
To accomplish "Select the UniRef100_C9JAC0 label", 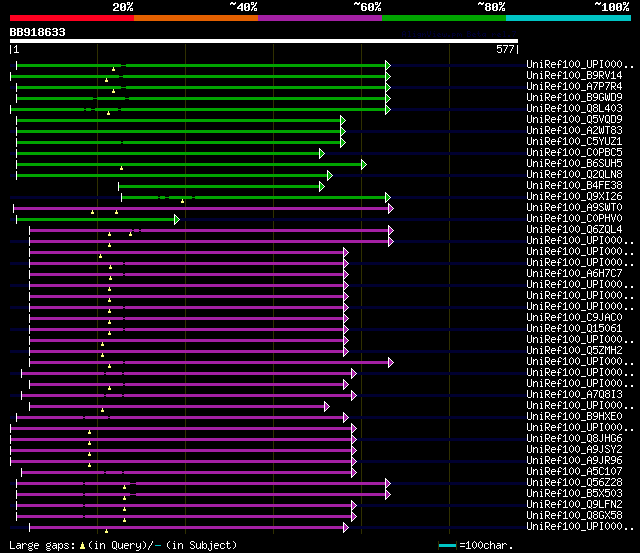I will (574, 317).
